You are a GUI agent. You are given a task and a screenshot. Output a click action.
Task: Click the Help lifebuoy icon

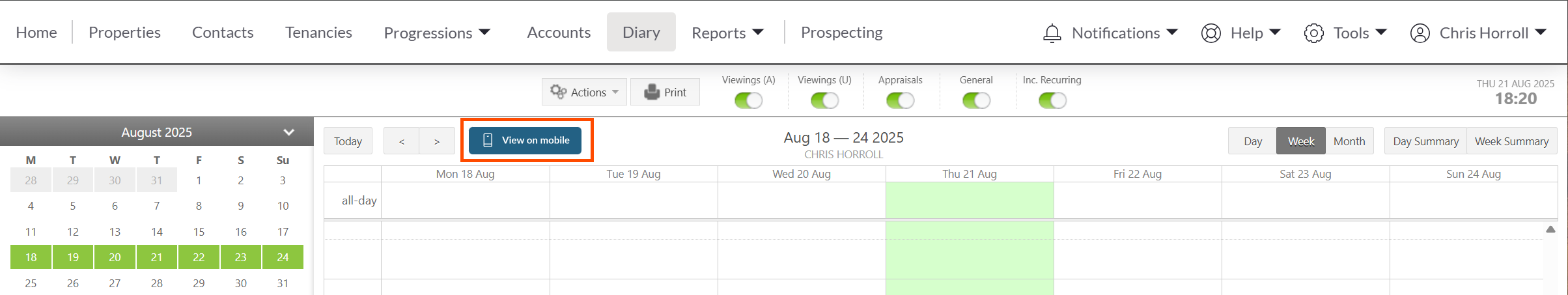click(x=1211, y=33)
